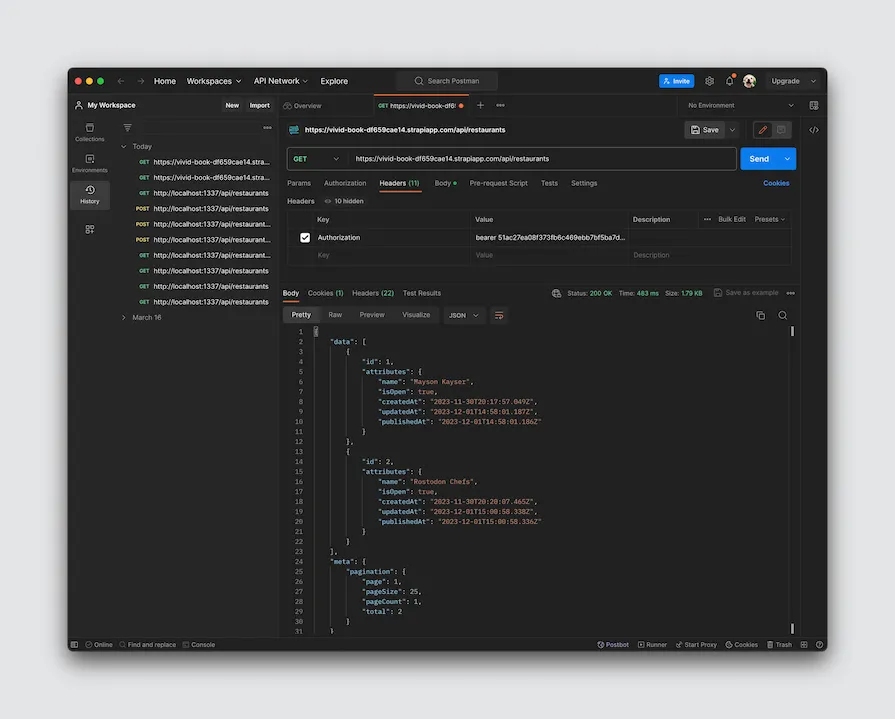Click the blue Send button
The image size is (895, 719).
point(759,158)
